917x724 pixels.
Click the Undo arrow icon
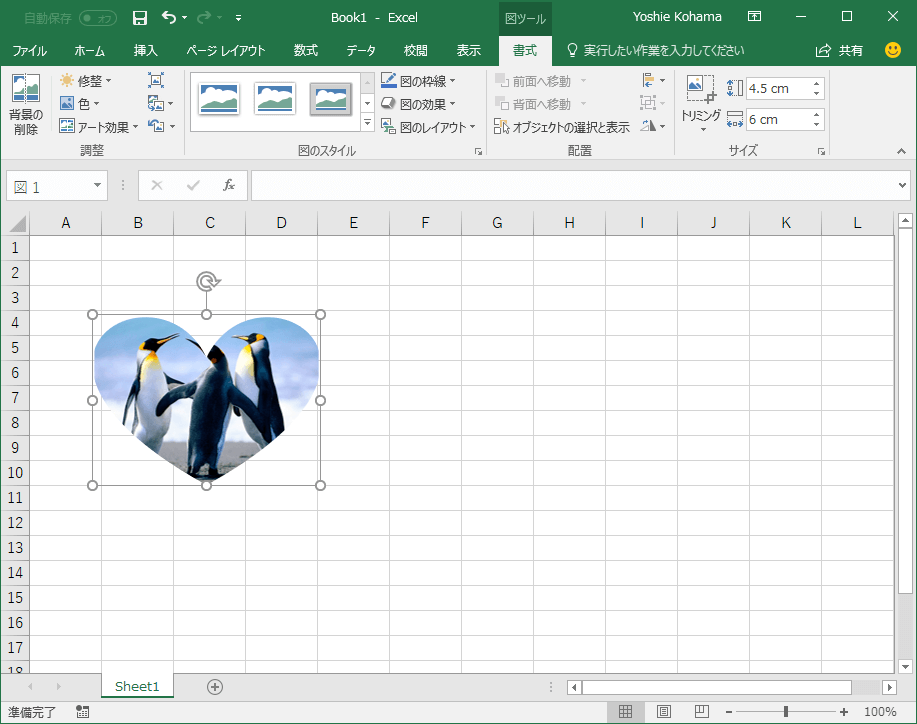click(169, 18)
